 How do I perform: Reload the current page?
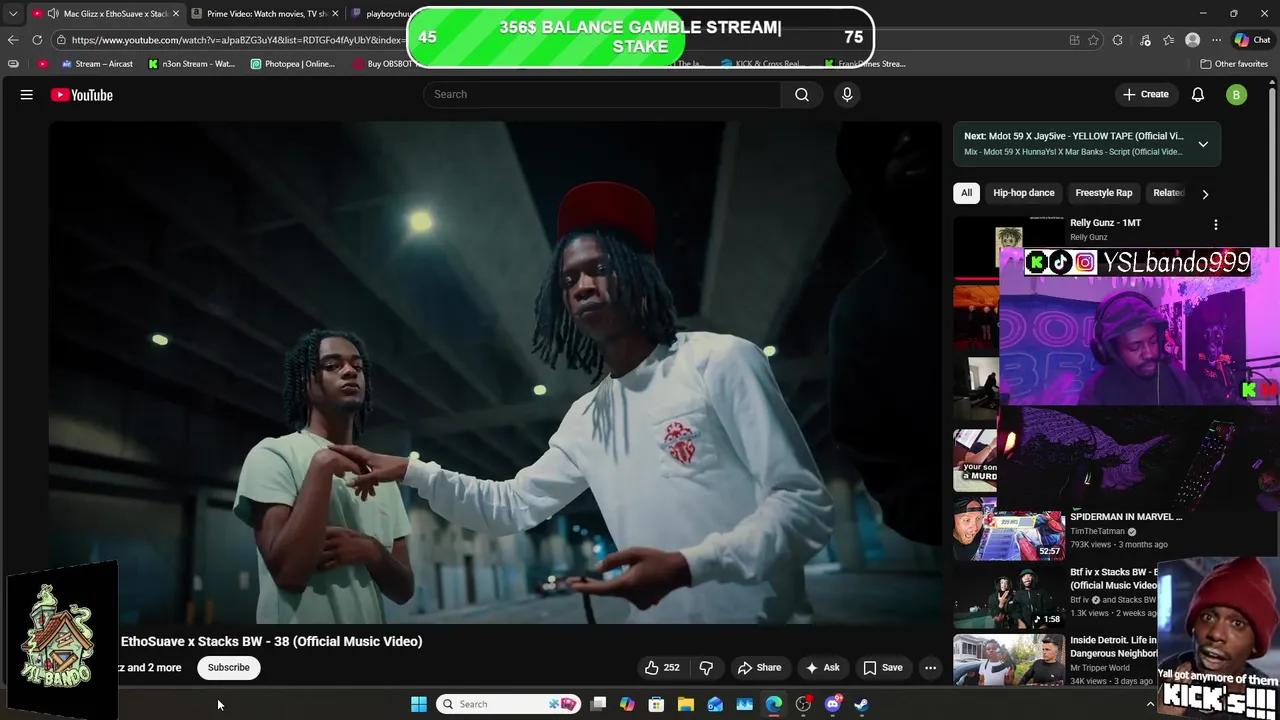(x=37, y=40)
